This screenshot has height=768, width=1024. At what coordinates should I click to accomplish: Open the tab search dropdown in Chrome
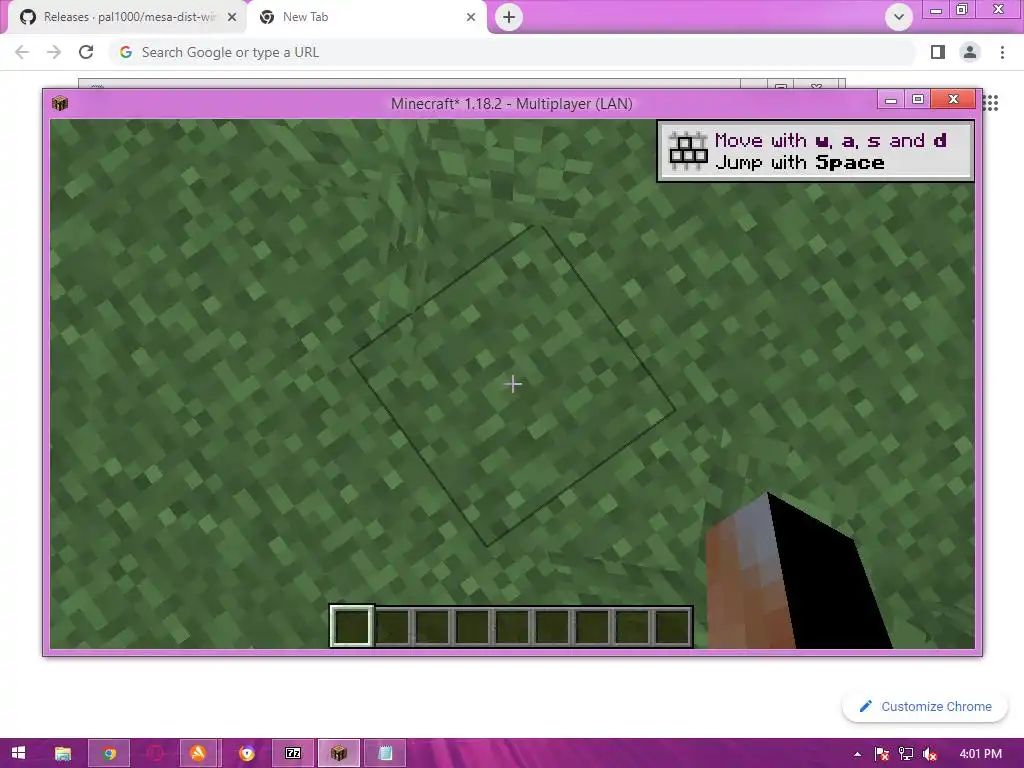(899, 17)
